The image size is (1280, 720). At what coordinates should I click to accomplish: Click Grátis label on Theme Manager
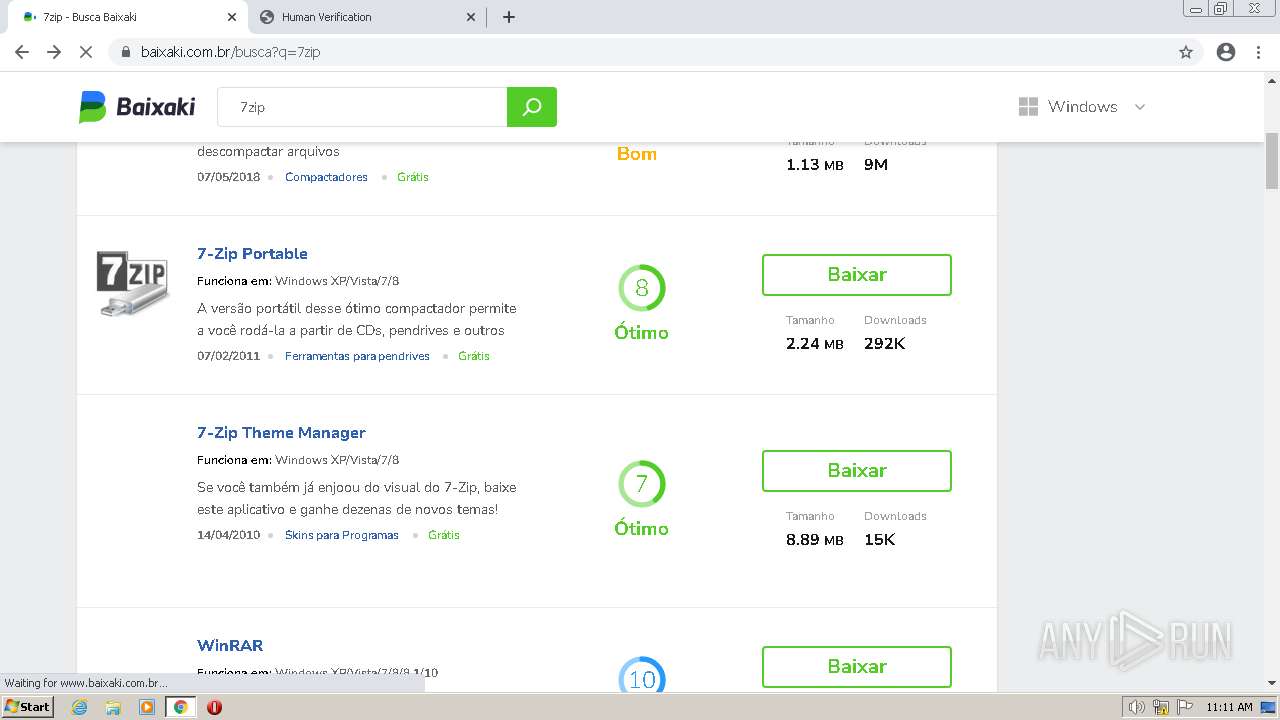tap(444, 535)
